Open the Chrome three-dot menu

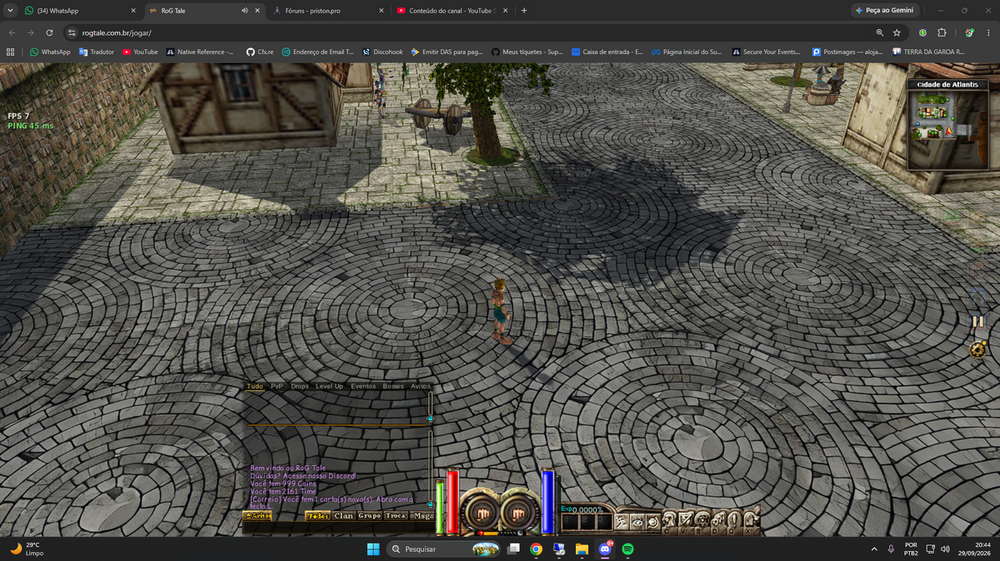coord(989,33)
